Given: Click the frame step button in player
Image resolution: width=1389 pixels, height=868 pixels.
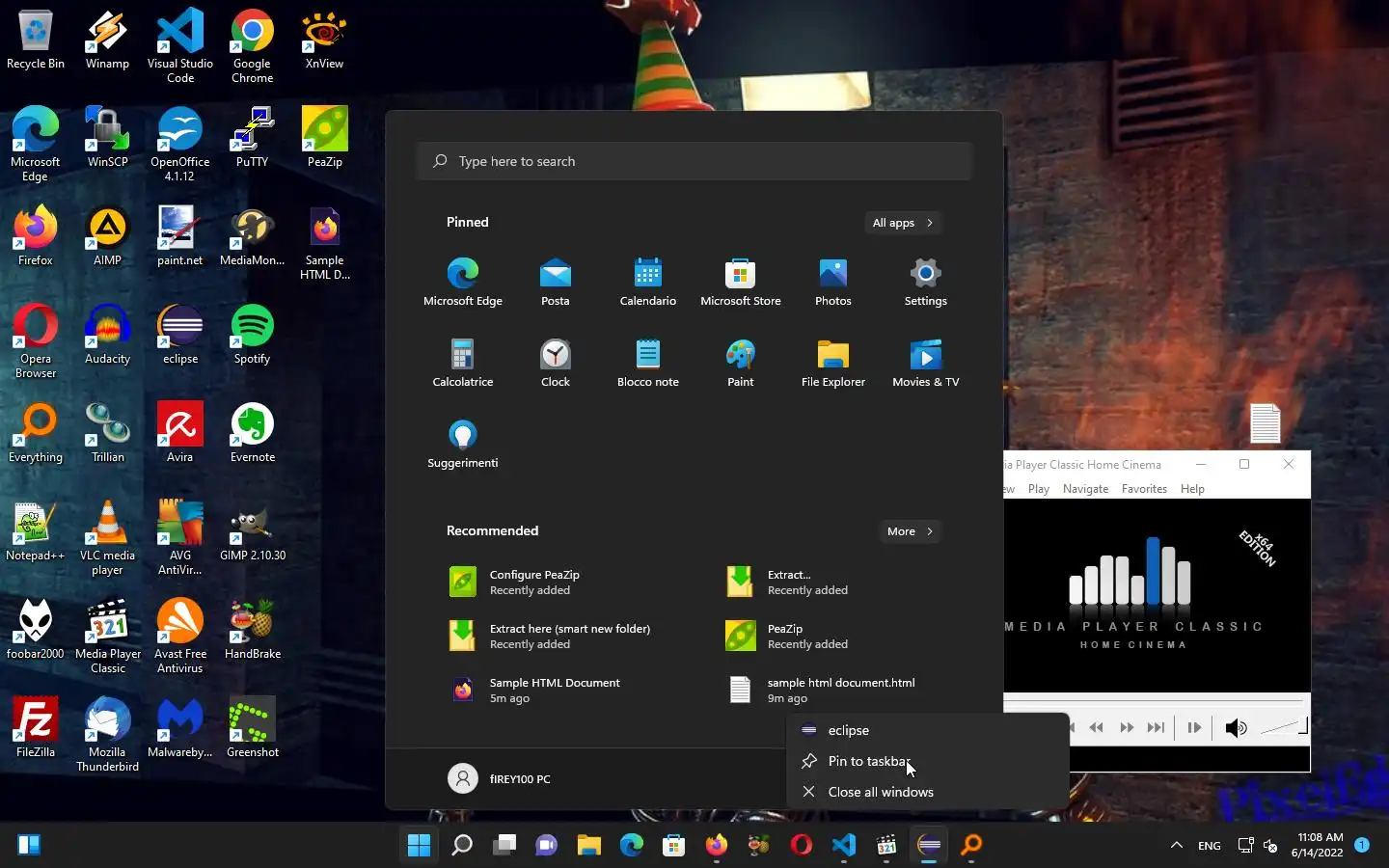Looking at the screenshot, I should coord(1194,728).
